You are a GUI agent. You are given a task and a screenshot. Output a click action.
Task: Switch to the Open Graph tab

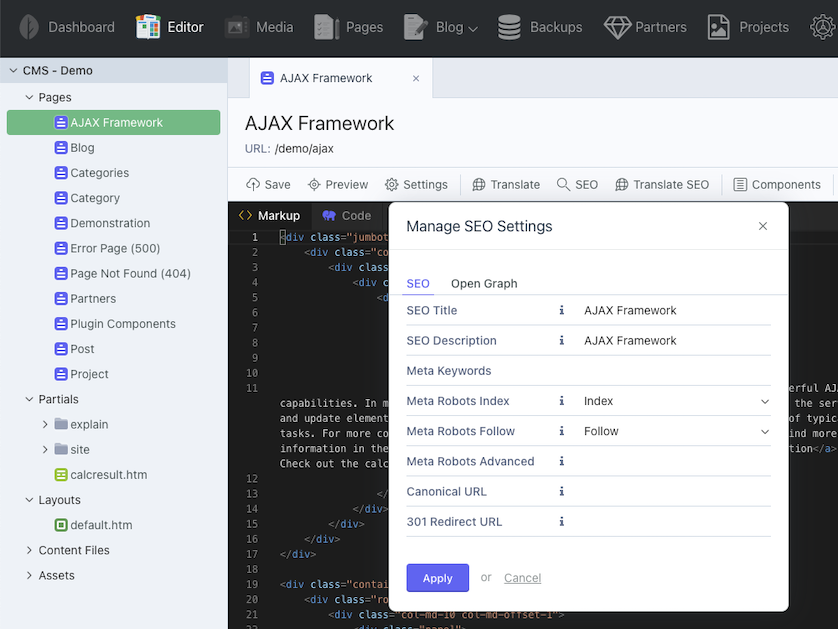[x=484, y=283]
